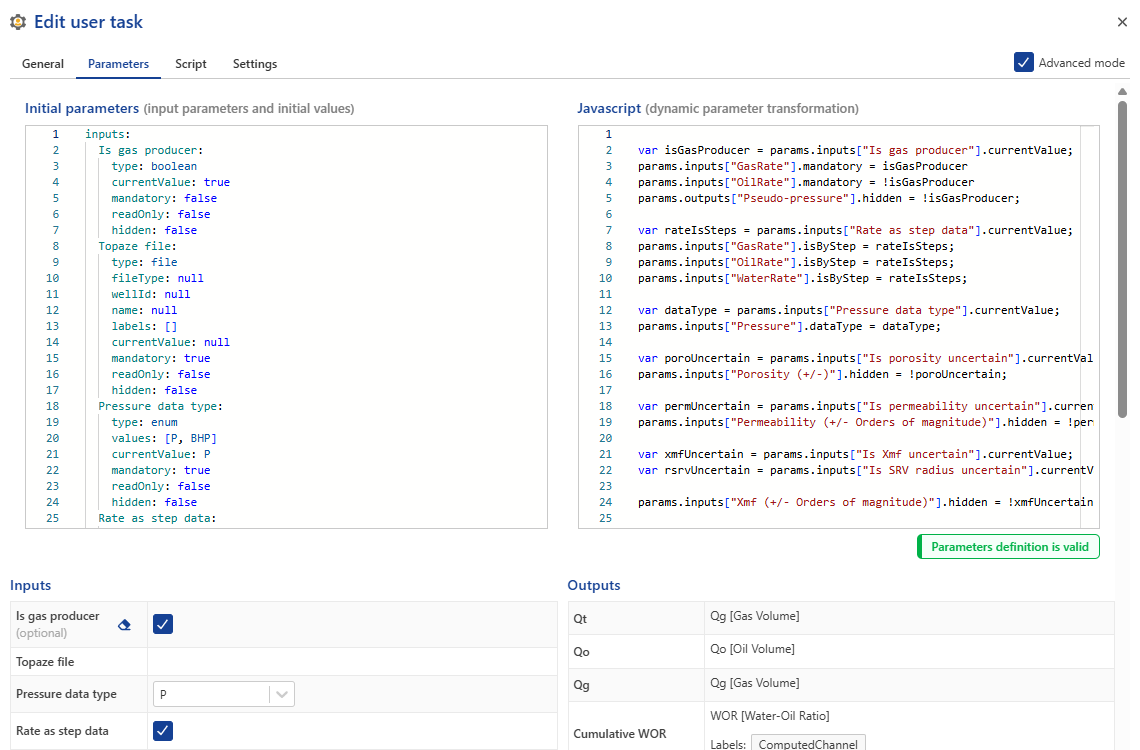This screenshot has height=750, width=1140.
Task: Click the Inputs section heading
Action: [31, 585]
